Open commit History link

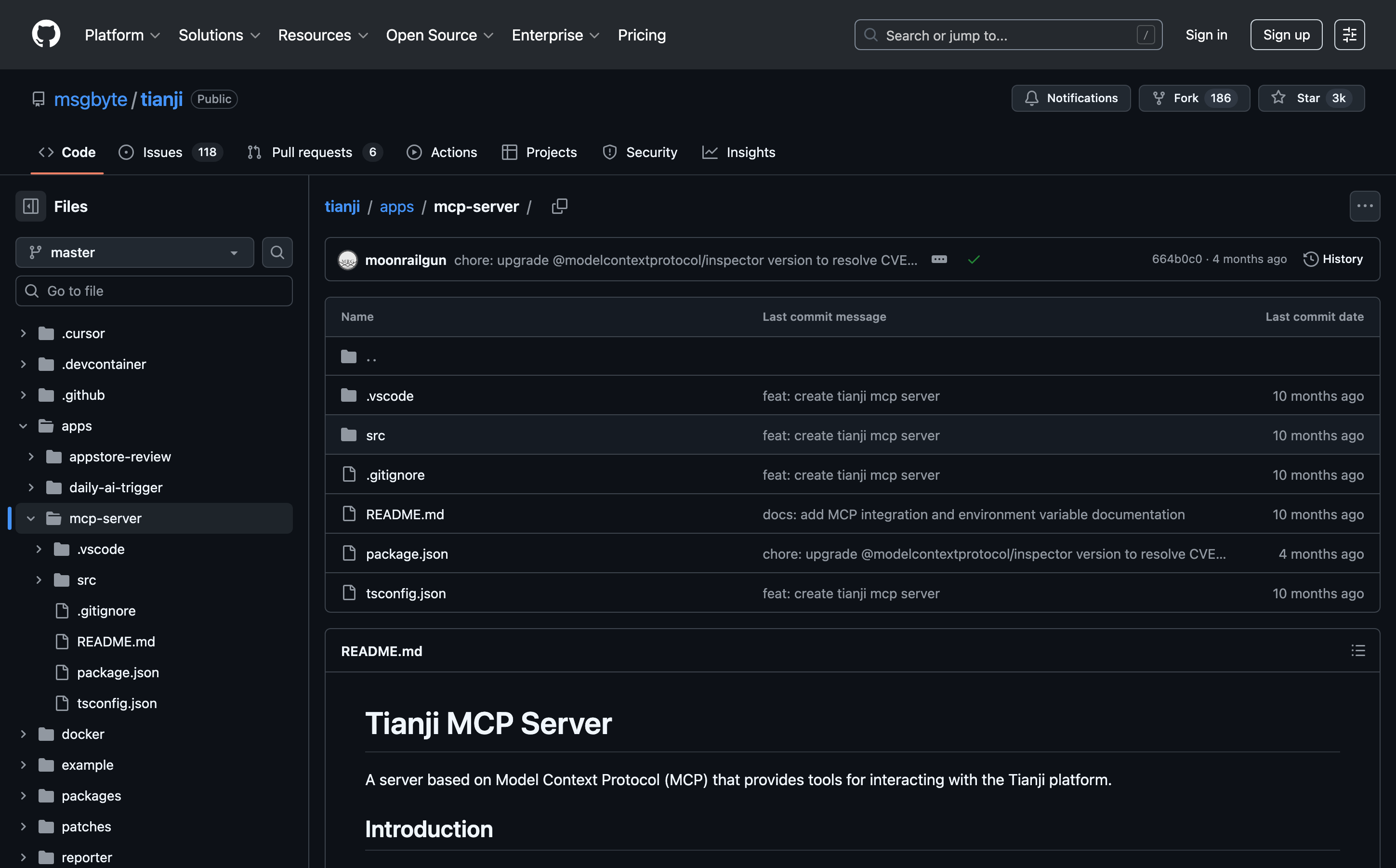[1333, 260]
